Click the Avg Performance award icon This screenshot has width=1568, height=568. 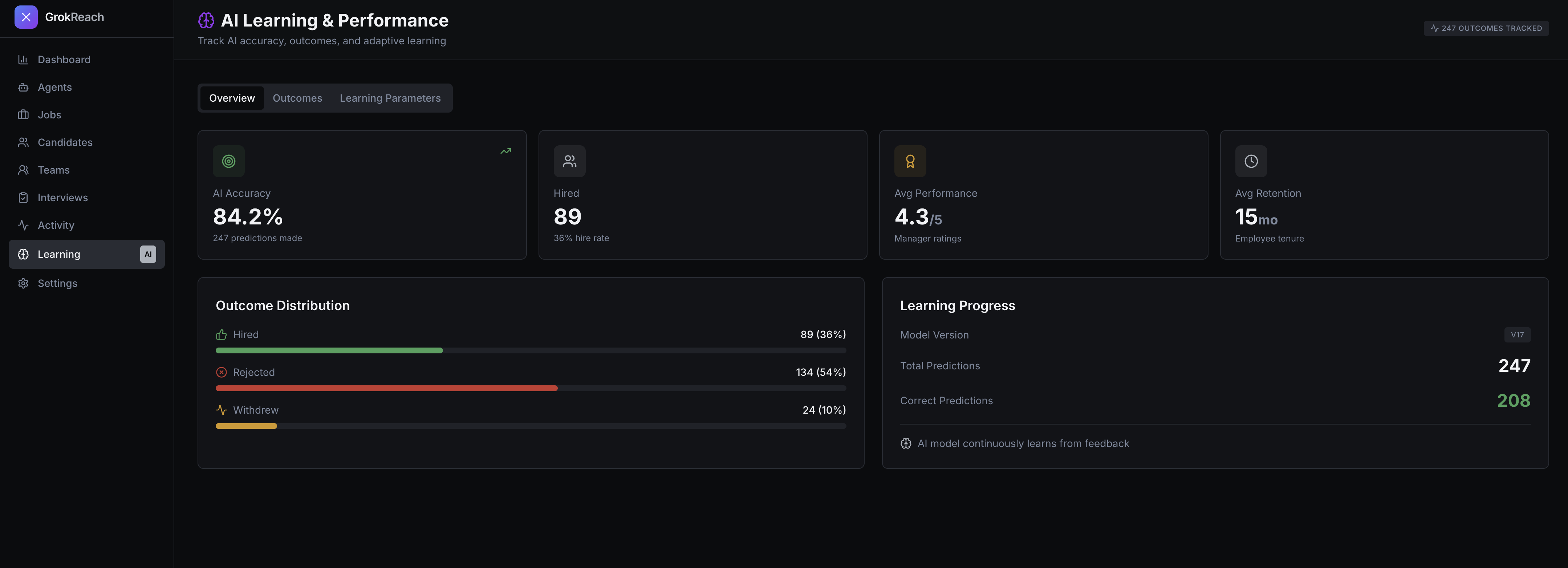tap(909, 161)
